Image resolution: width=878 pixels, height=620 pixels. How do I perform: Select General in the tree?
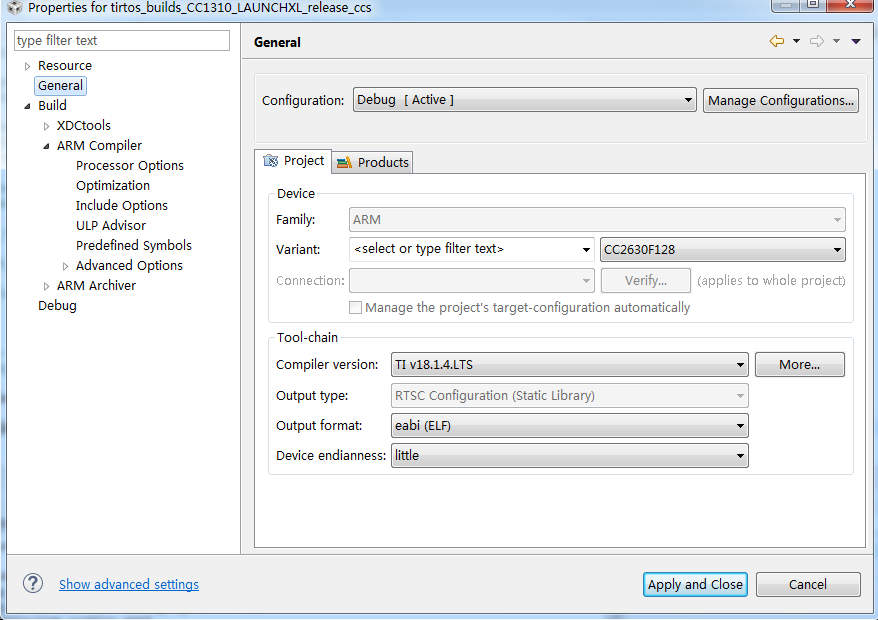pyautogui.click(x=60, y=86)
